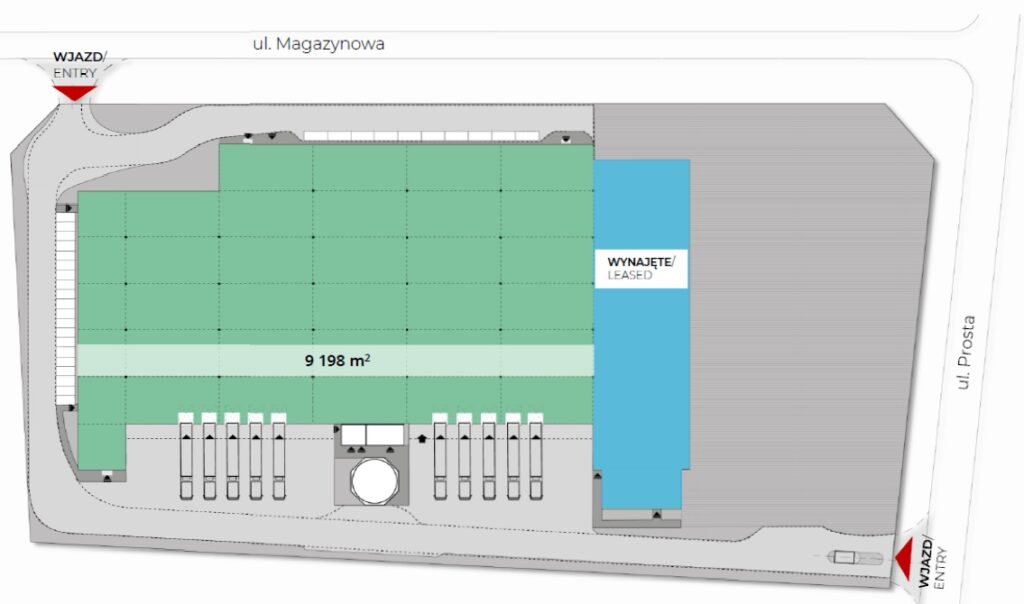
Task: Click the white office block above the water tank
Action: coord(372,435)
